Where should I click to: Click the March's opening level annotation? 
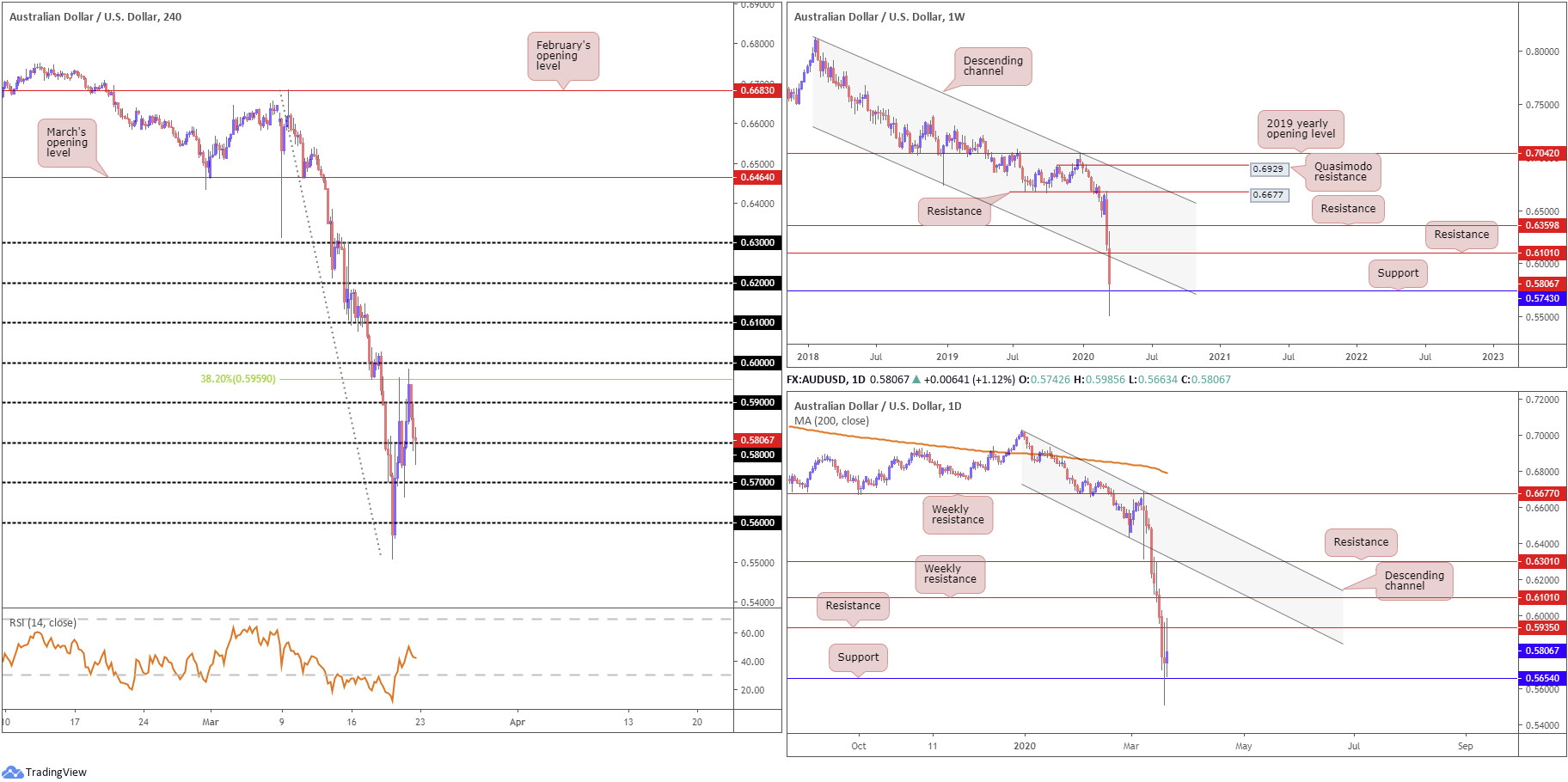tap(67, 143)
